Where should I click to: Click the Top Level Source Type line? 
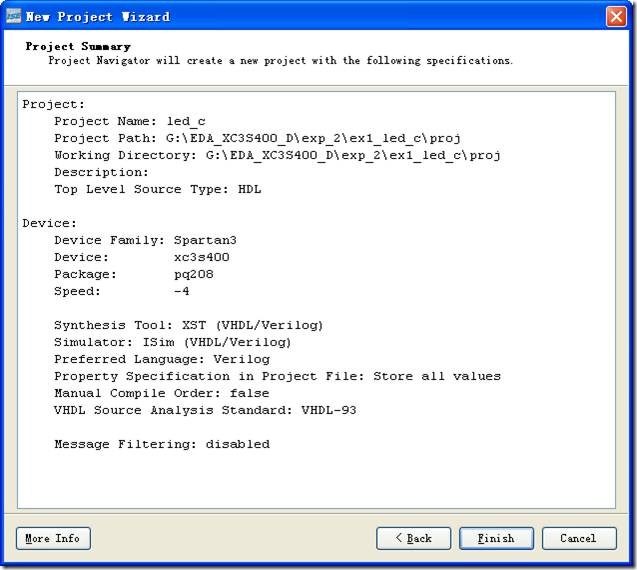point(157,189)
